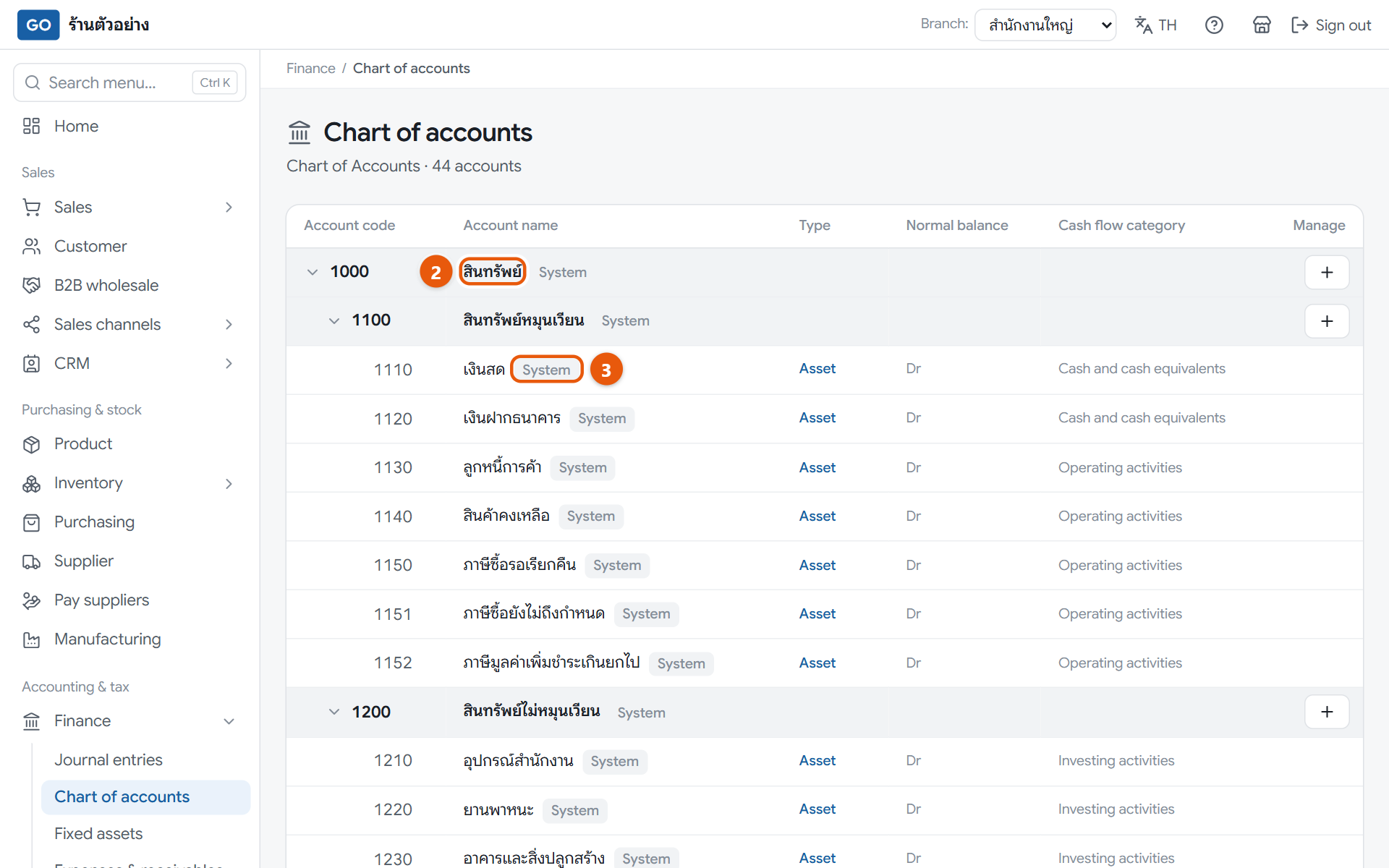Collapse the Finance submenu chevron

point(229,721)
